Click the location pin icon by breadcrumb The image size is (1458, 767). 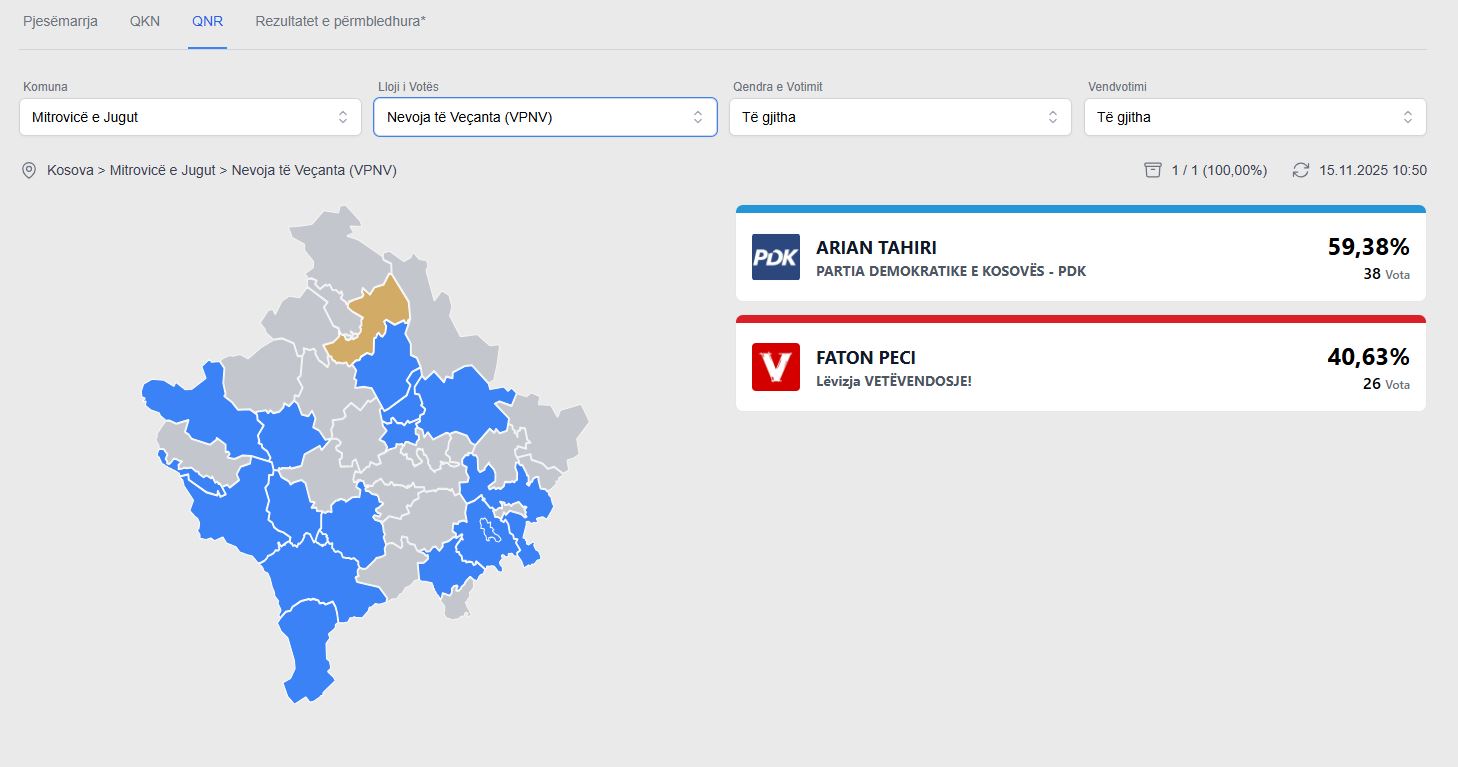[x=29, y=171]
